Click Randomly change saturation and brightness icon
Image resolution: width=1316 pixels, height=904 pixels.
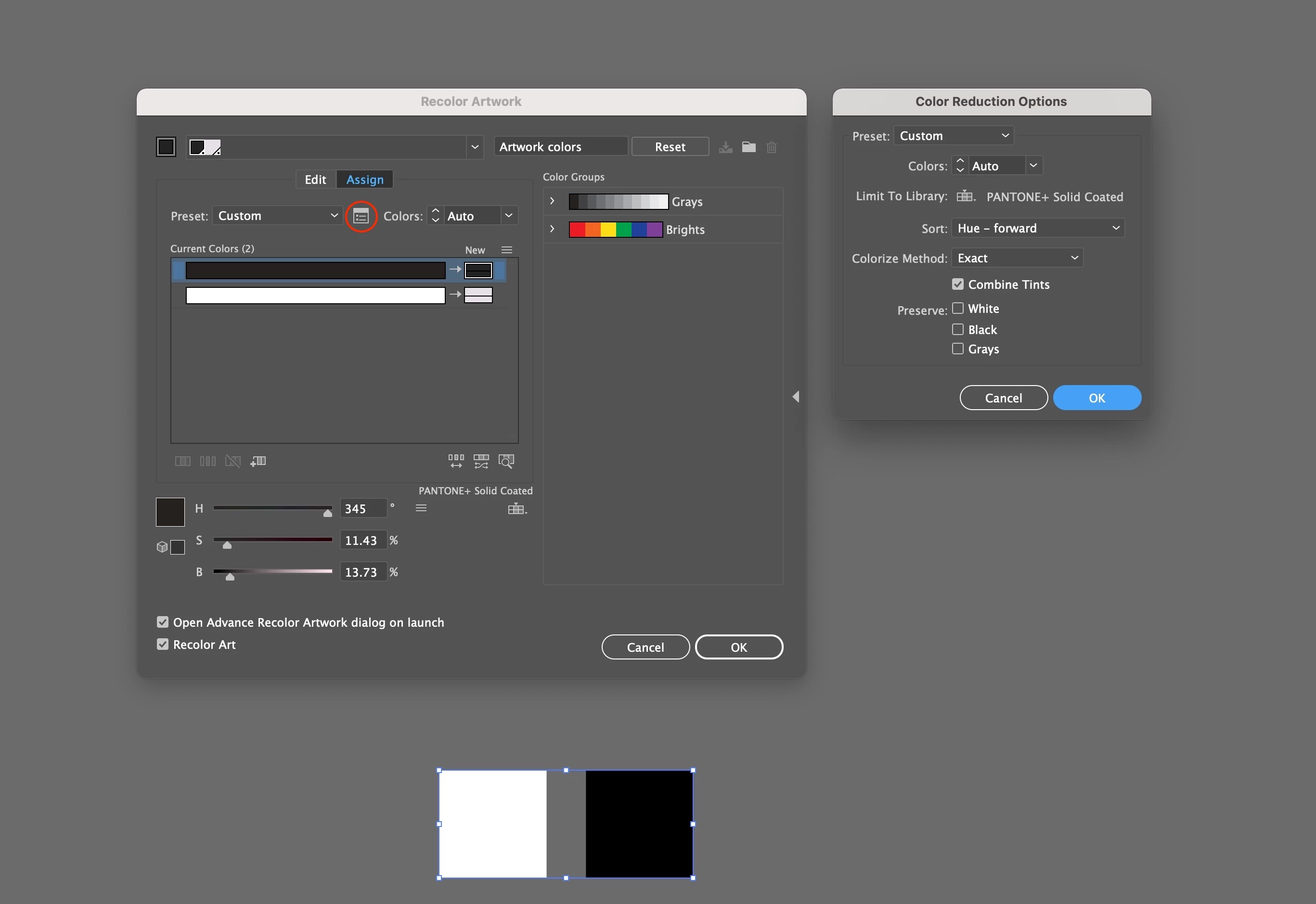coord(481,461)
